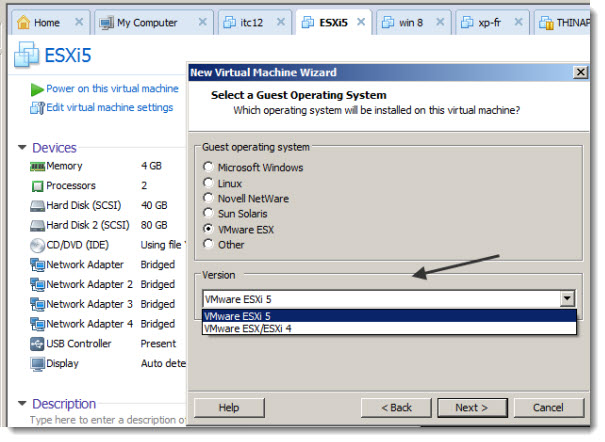Click the Home tab house icon
The height and width of the screenshot is (442, 605).
[x=23, y=22]
